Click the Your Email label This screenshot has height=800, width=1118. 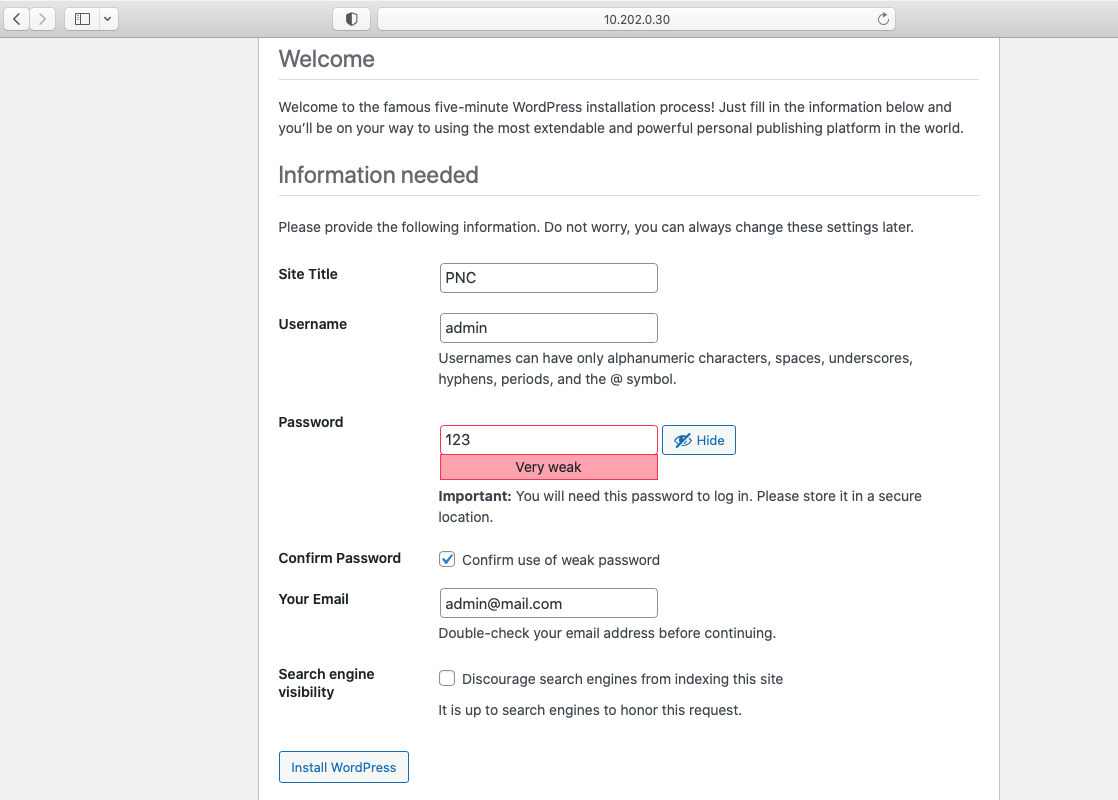[x=313, y=600]
